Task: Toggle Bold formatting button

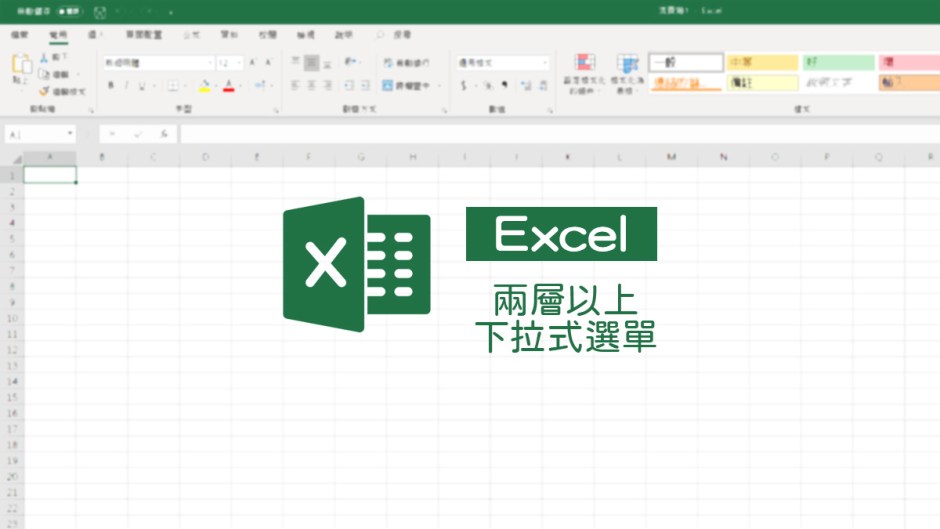Action: click(110, 86)
